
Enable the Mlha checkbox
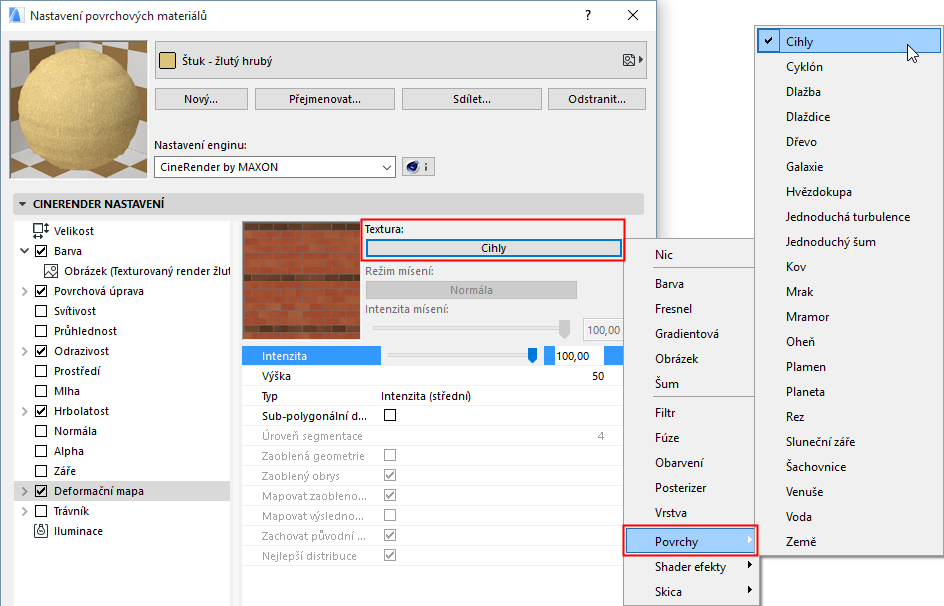[x=41, y=391]
